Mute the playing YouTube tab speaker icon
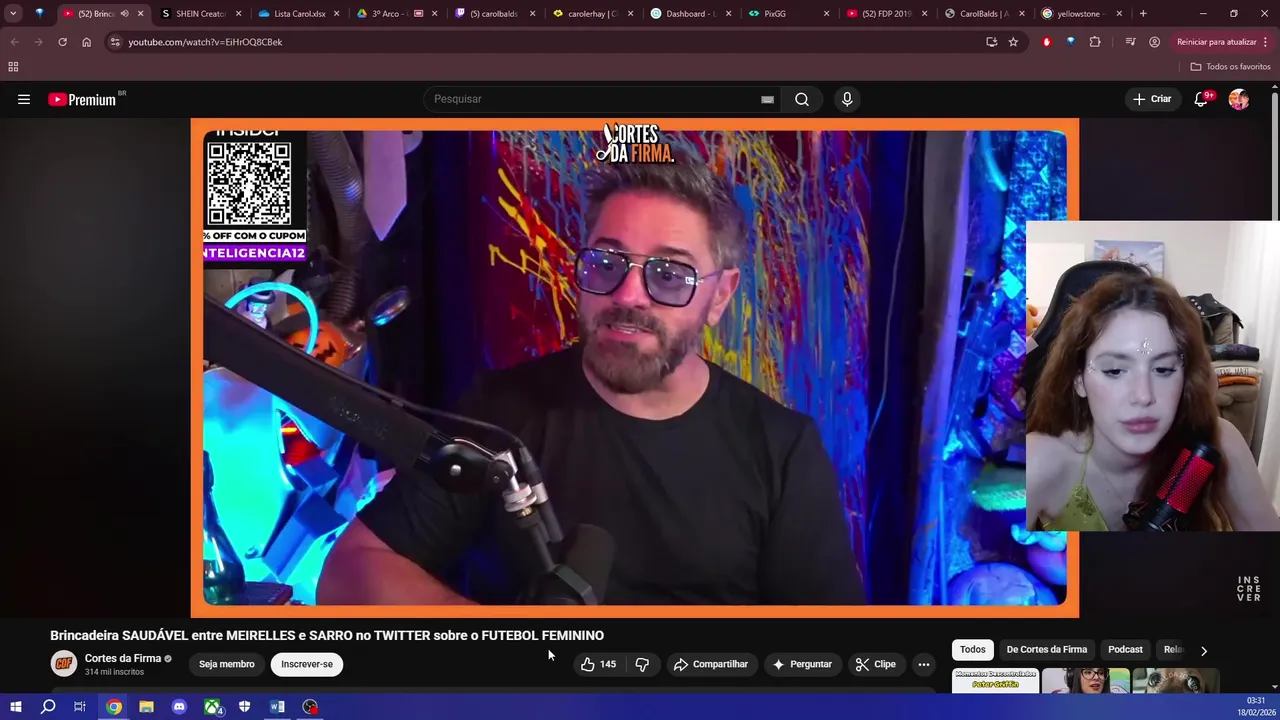 124,14
